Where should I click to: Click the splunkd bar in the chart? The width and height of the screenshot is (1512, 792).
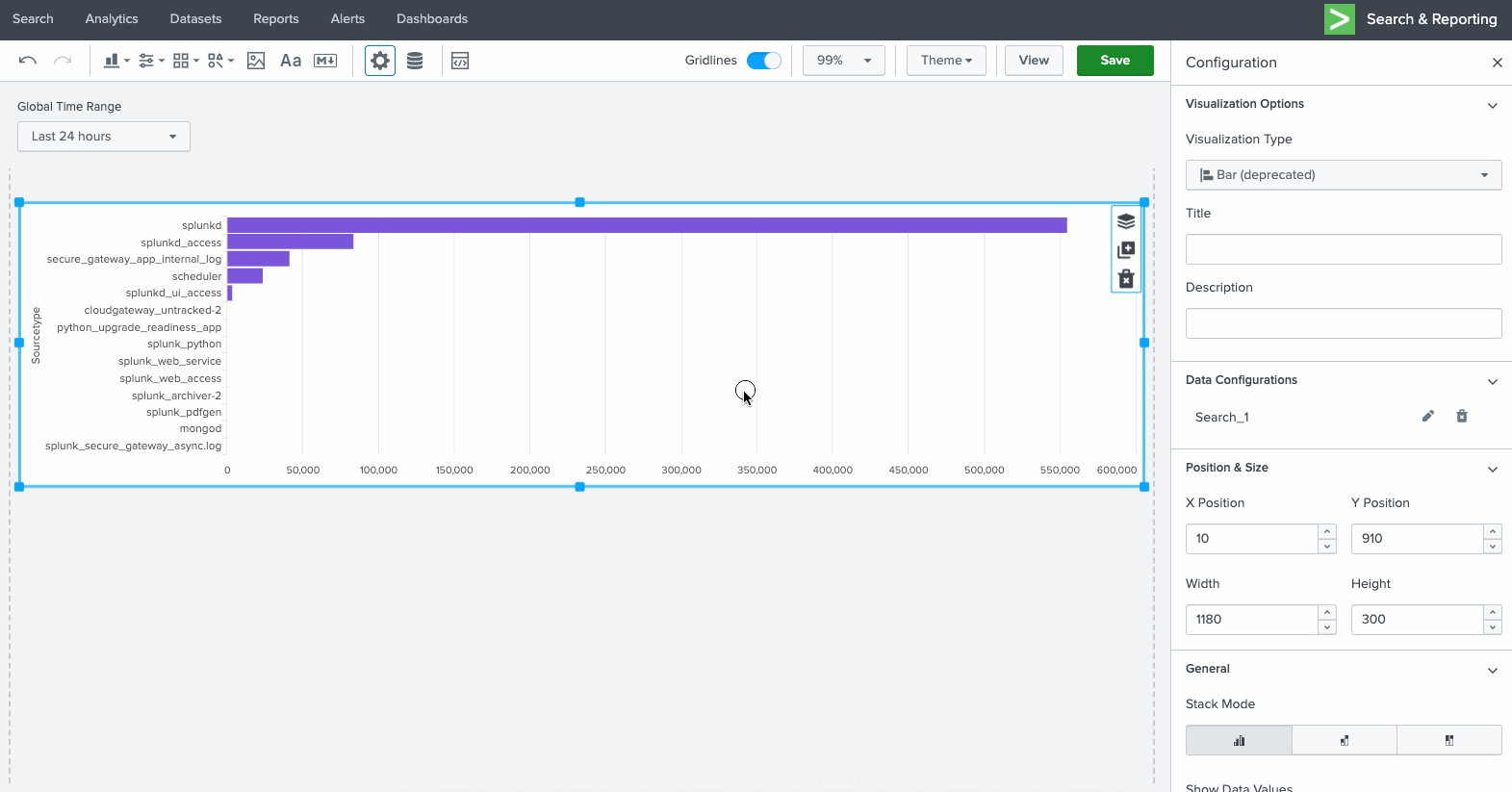[647, 225]
